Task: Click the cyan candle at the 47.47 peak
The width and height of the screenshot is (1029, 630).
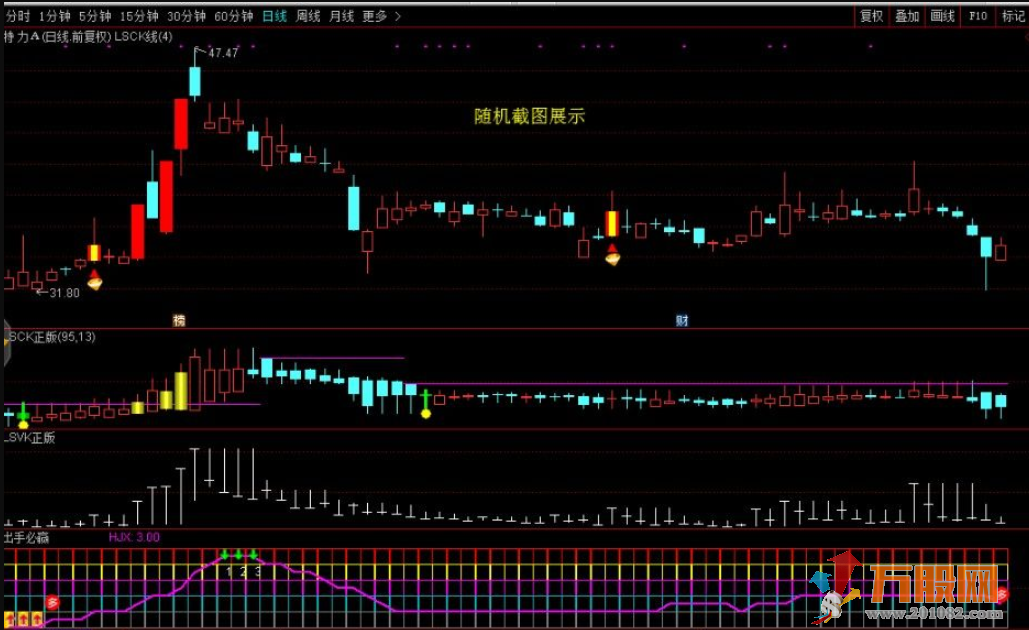Action: [x=195, y=82]
